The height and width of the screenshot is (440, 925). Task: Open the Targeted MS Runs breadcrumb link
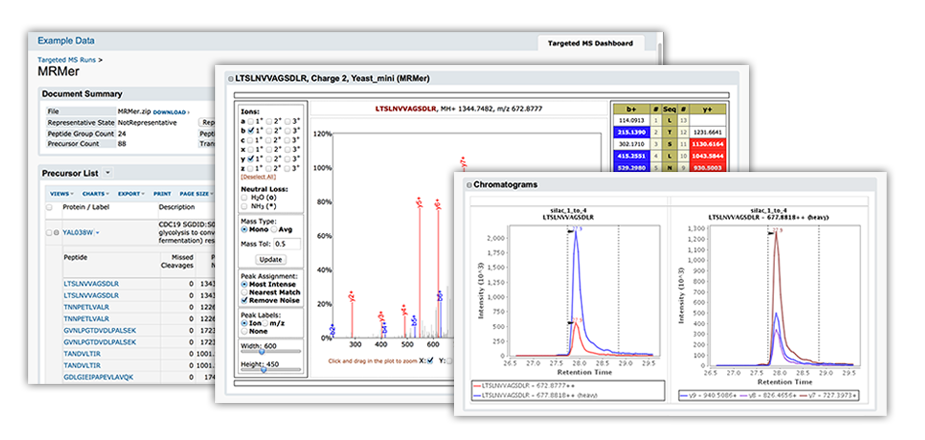pyautogui.click(x=67, y=60)
